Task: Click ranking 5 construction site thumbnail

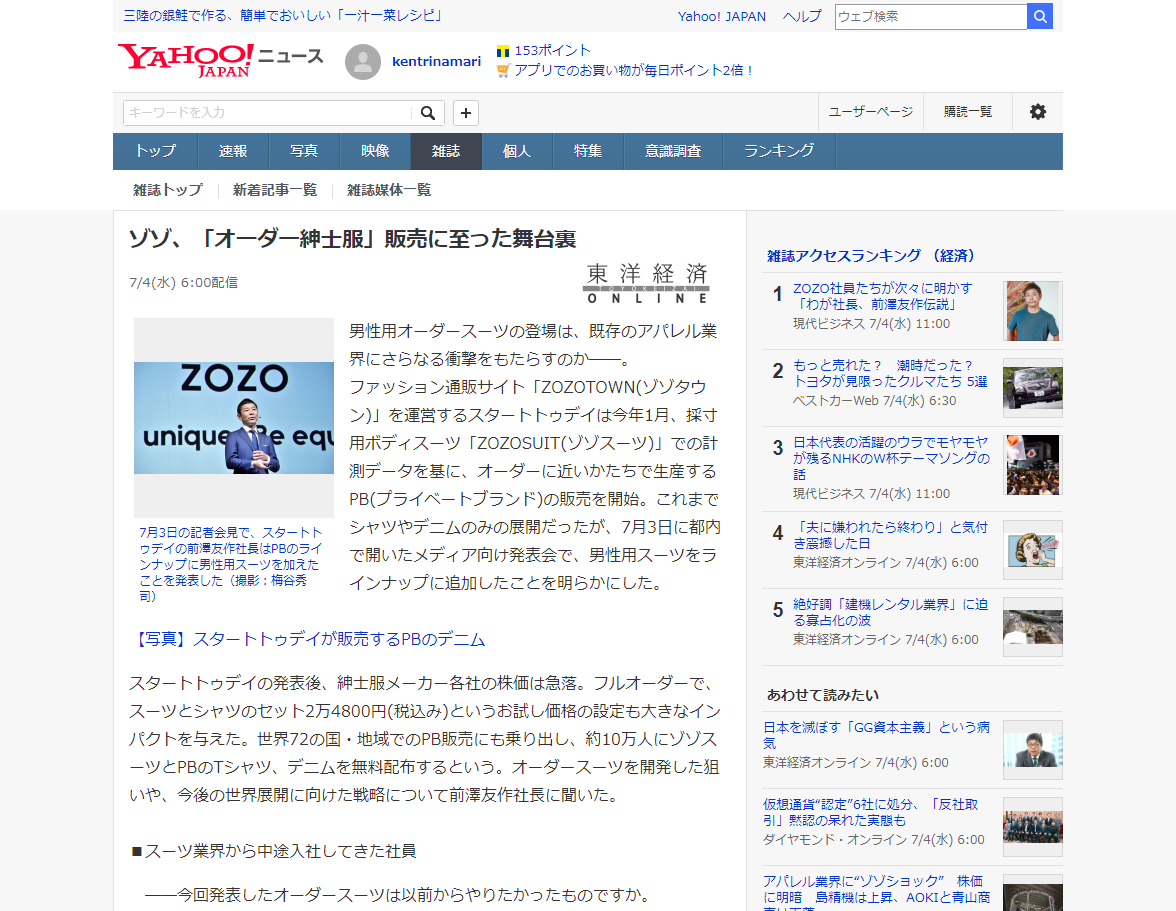Action: point(1033,627)
